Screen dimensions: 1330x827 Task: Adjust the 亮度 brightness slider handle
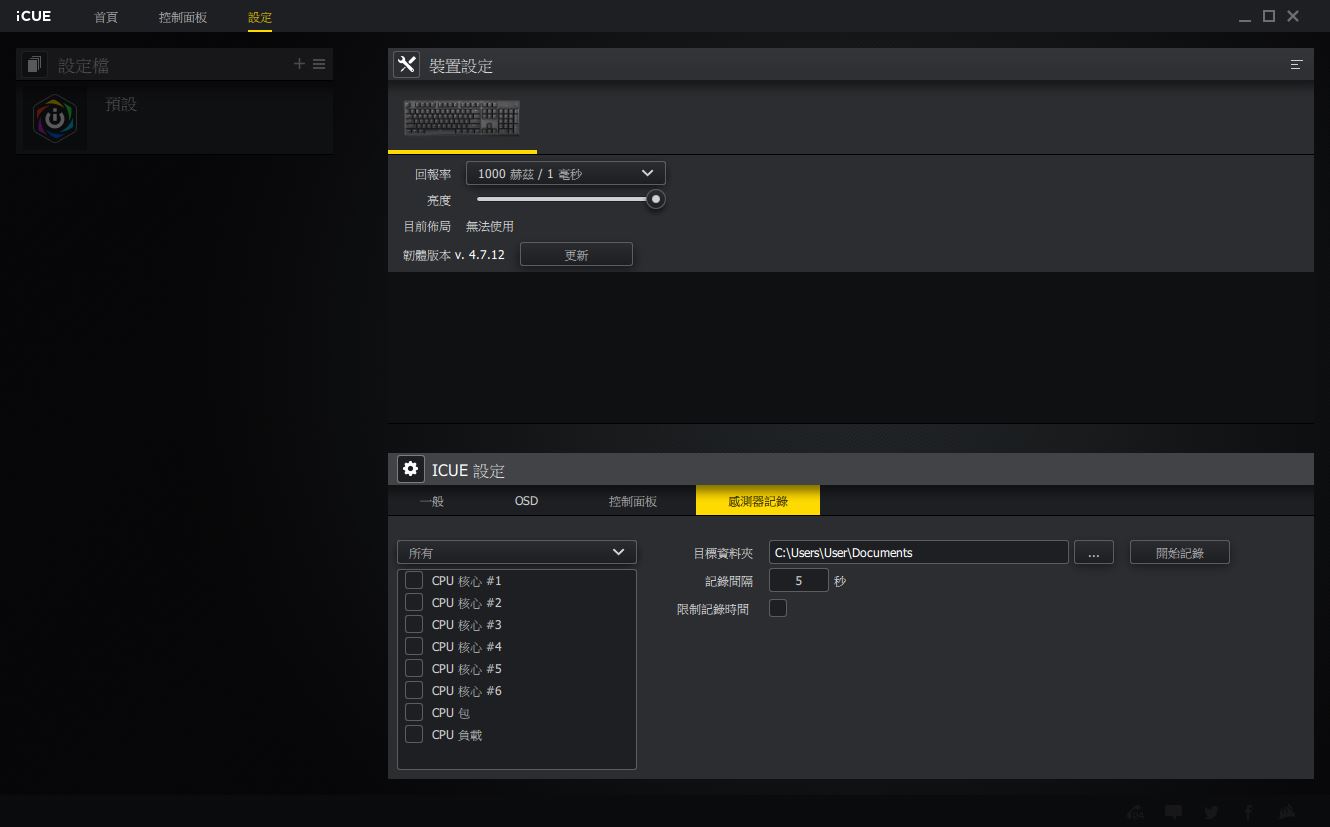(x=656, y=199)
